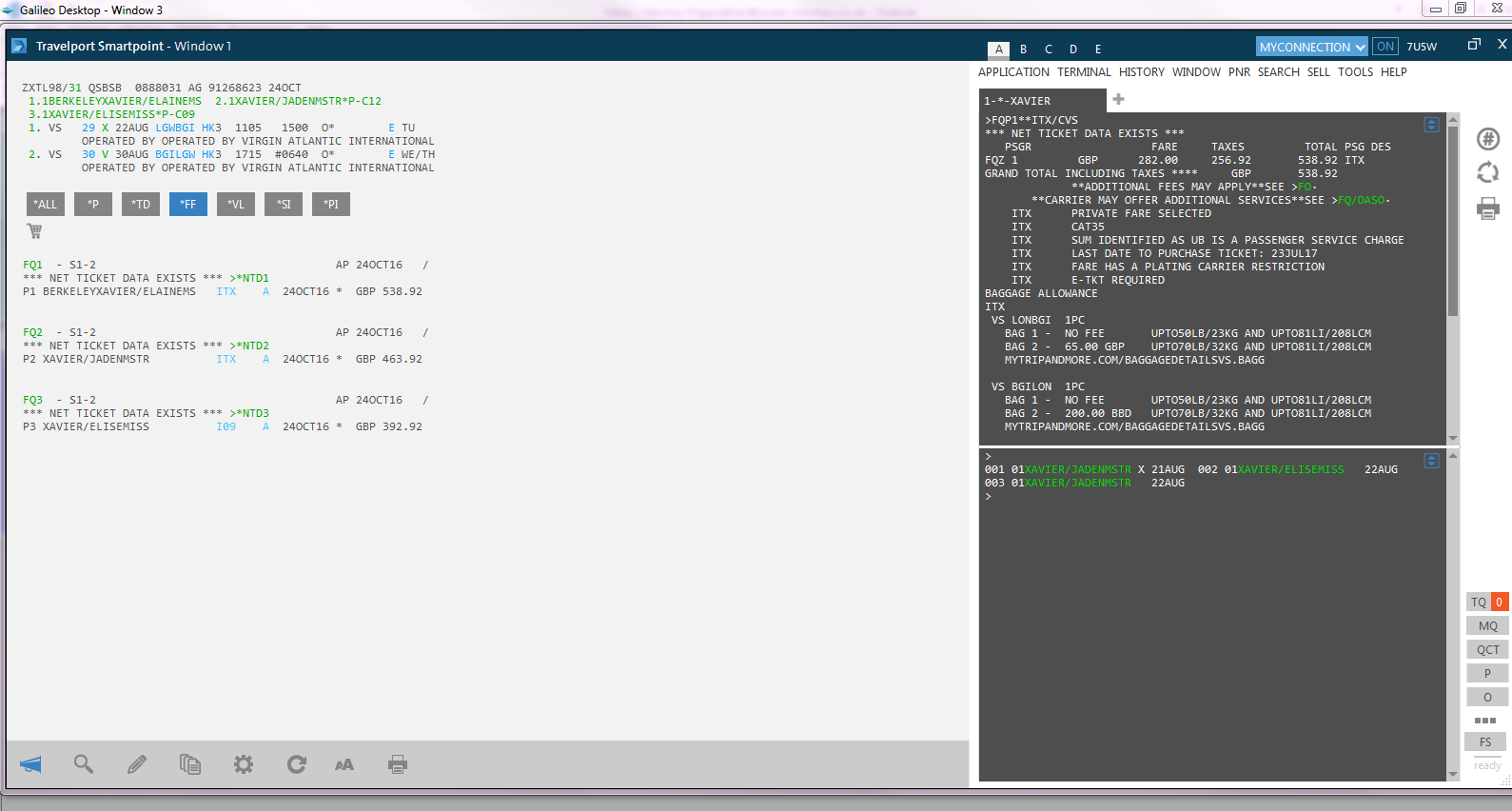Click the QCT button in sidebar

pos(1487,649)
